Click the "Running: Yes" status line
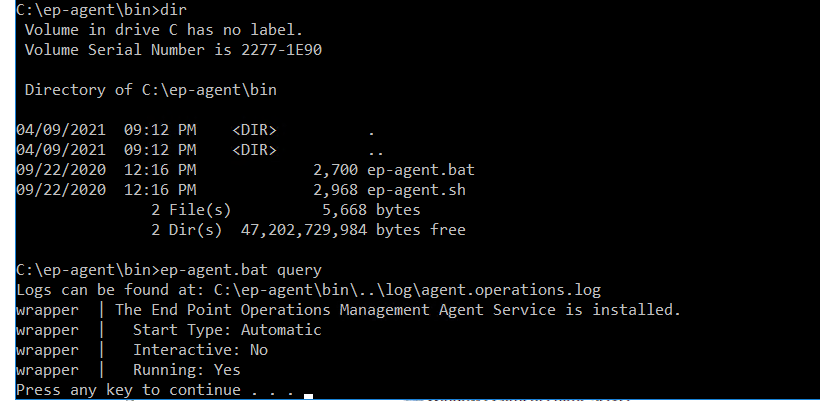This screenshot has height=401, width=820. tap(187, 370)
